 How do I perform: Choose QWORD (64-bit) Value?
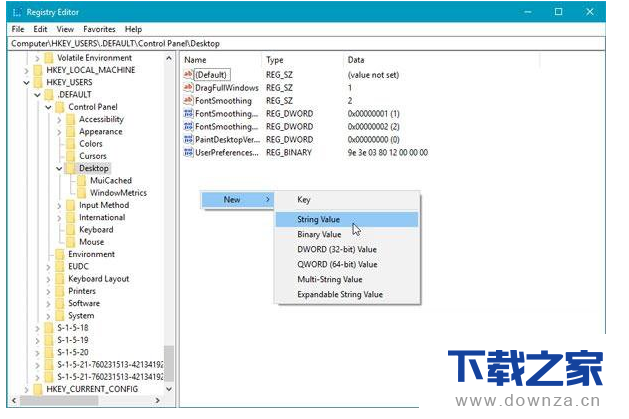[347, 264]
